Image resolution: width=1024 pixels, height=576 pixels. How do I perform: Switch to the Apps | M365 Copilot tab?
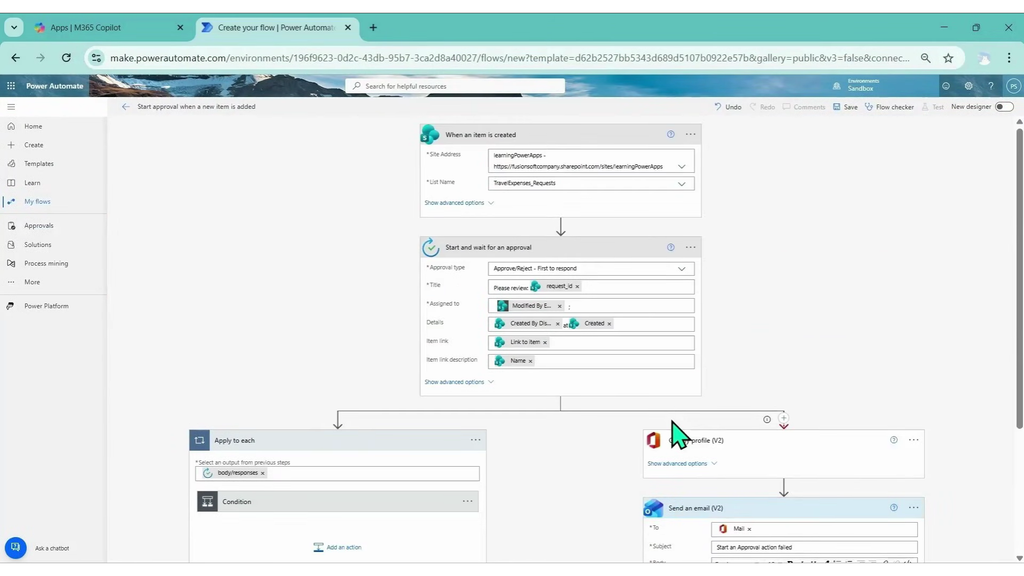(x=108, y=27)
